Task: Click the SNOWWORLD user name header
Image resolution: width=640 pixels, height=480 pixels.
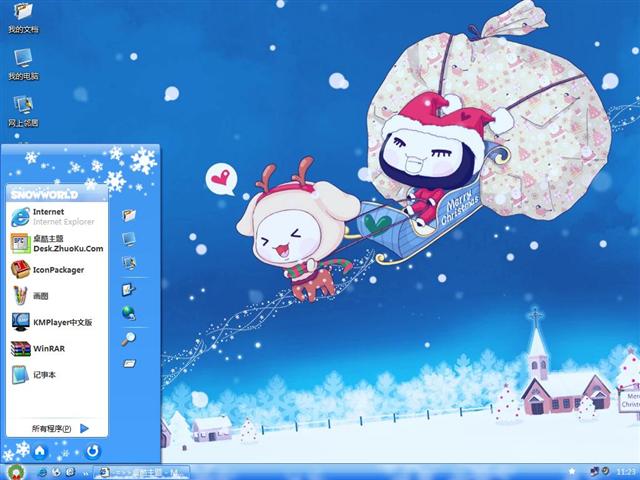Action: (44, 195)
